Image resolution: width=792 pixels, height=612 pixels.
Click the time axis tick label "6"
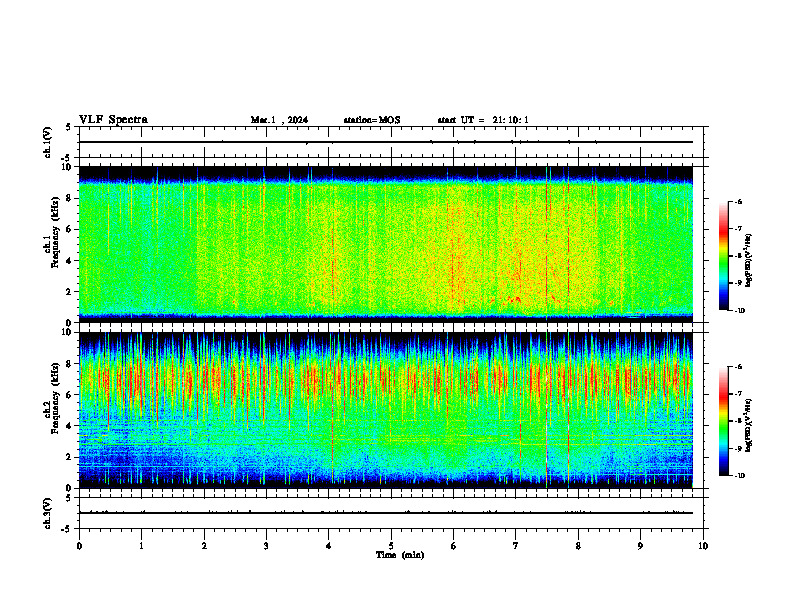pos(454,546)
